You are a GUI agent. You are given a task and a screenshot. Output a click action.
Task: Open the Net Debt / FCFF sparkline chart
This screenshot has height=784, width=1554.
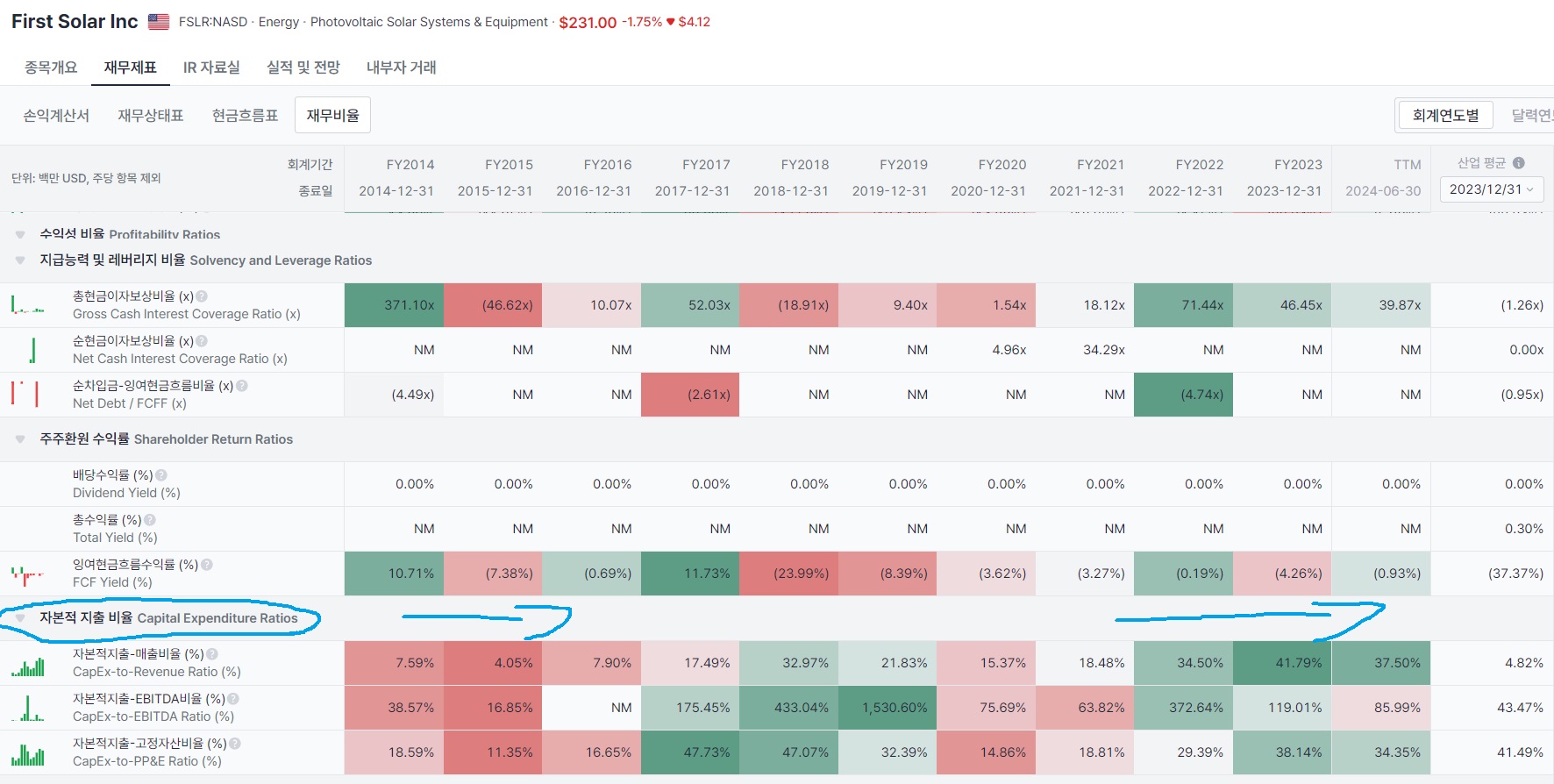click(x=25, y=394)
